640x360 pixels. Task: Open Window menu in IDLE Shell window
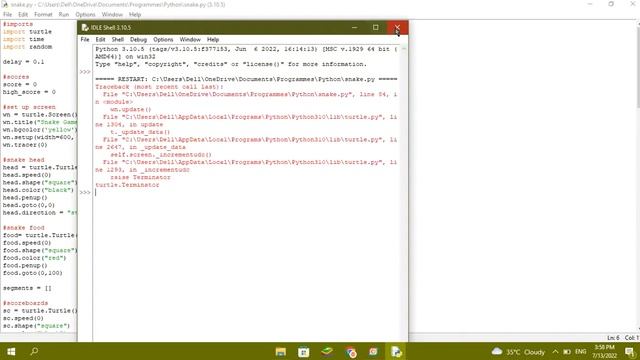coord(190,40)
